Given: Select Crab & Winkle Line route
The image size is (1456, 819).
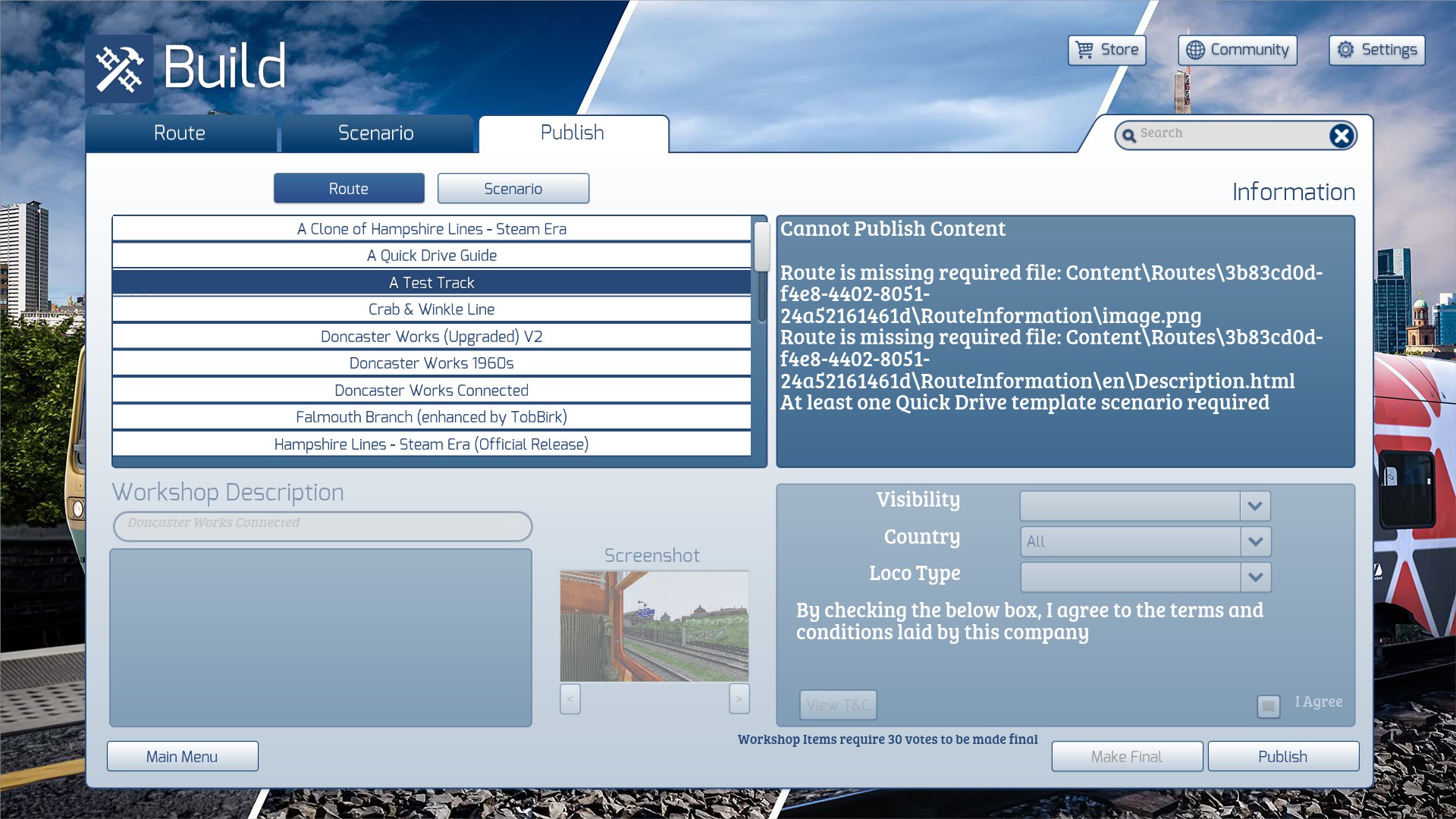Looking at the screenshot, I should pos(431,309).
